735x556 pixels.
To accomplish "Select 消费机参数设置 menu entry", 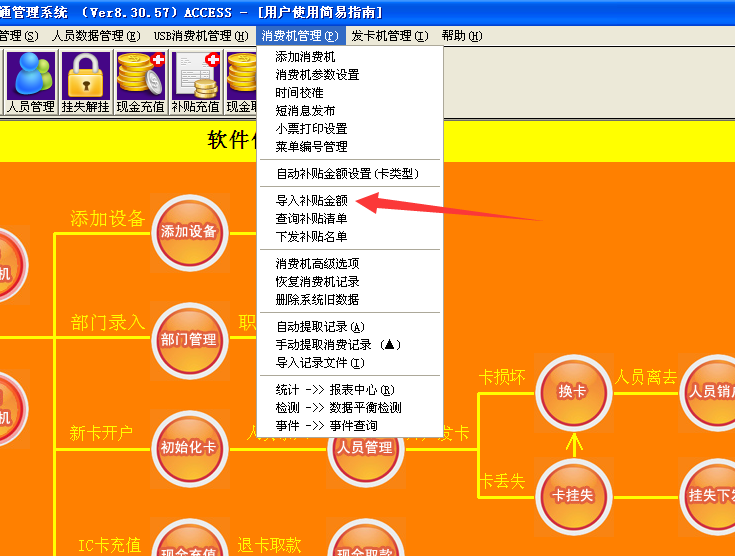I will pyautogui.click(x=317, y=75).
